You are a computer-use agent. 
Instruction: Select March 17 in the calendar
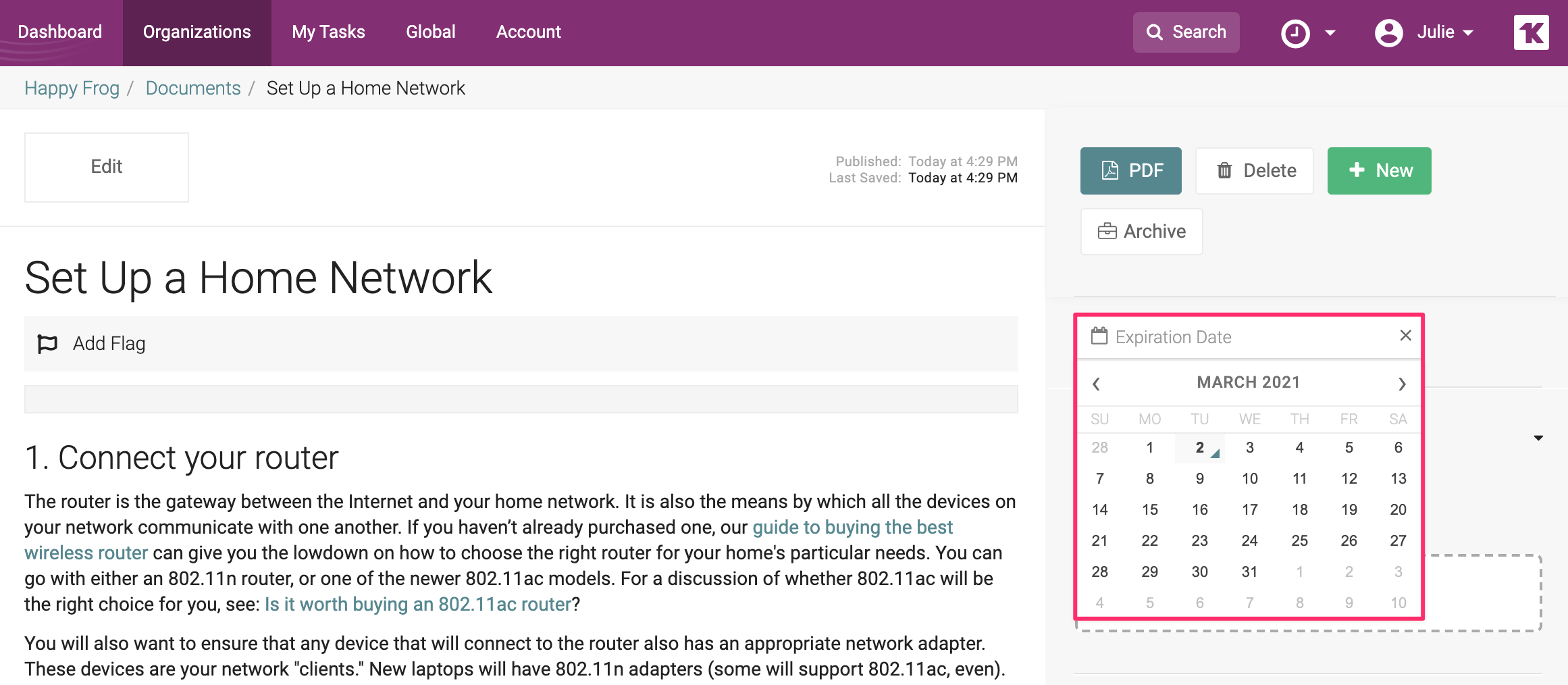1249,509
